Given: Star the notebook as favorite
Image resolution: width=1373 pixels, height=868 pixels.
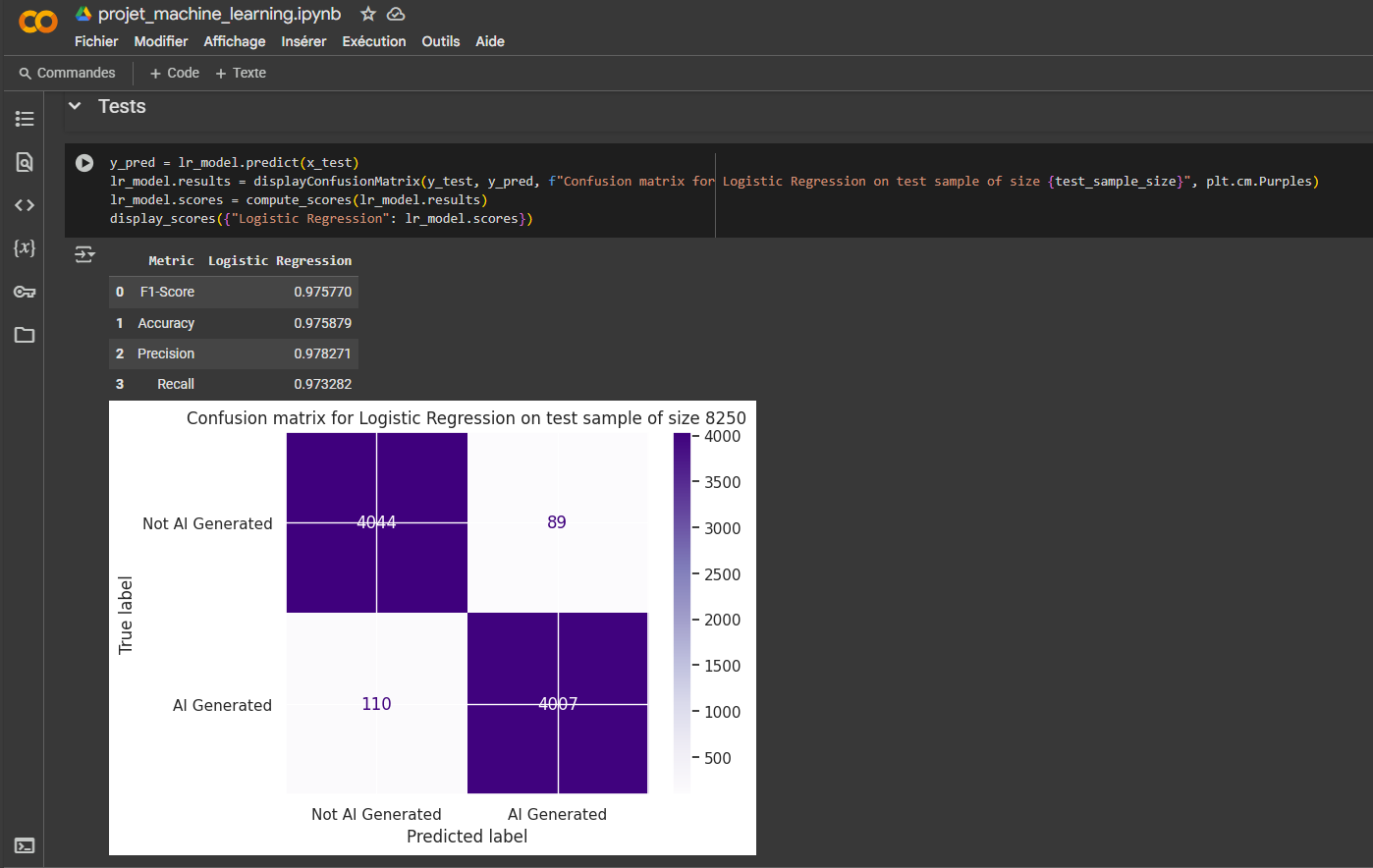Looking at the screenshot, I should tap(368, 14).
